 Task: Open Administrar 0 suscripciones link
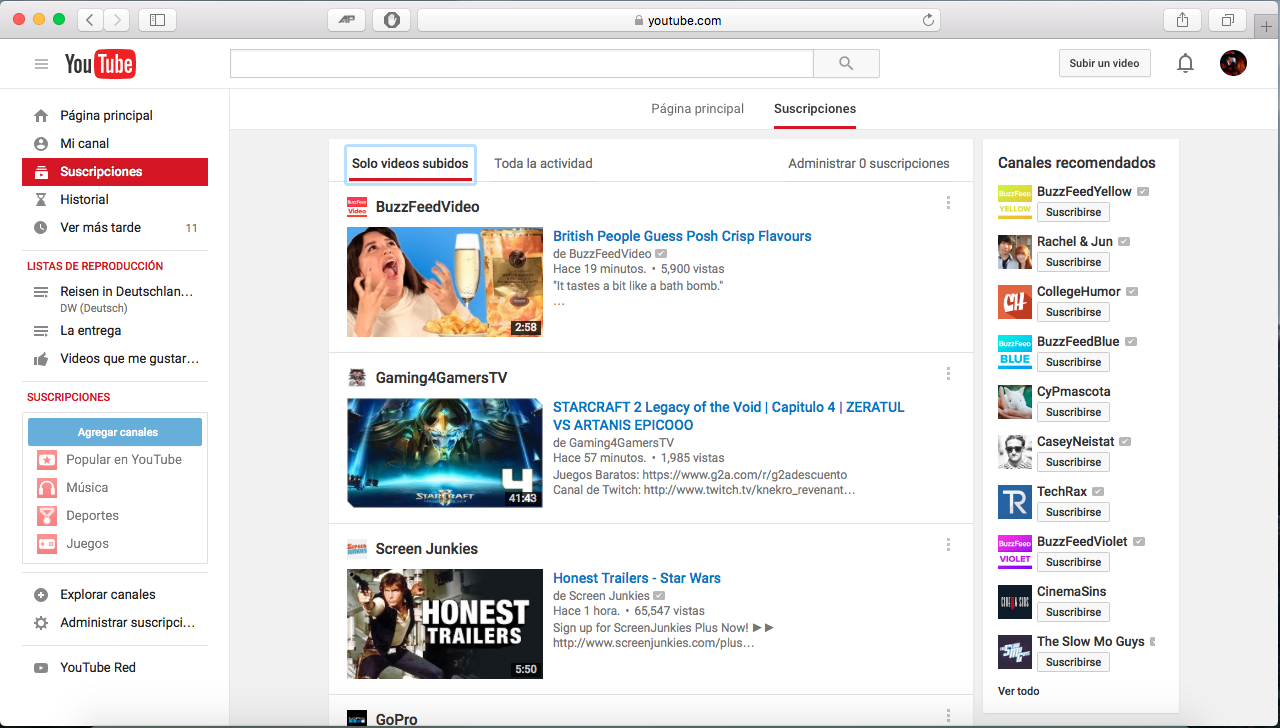point(869,164)
